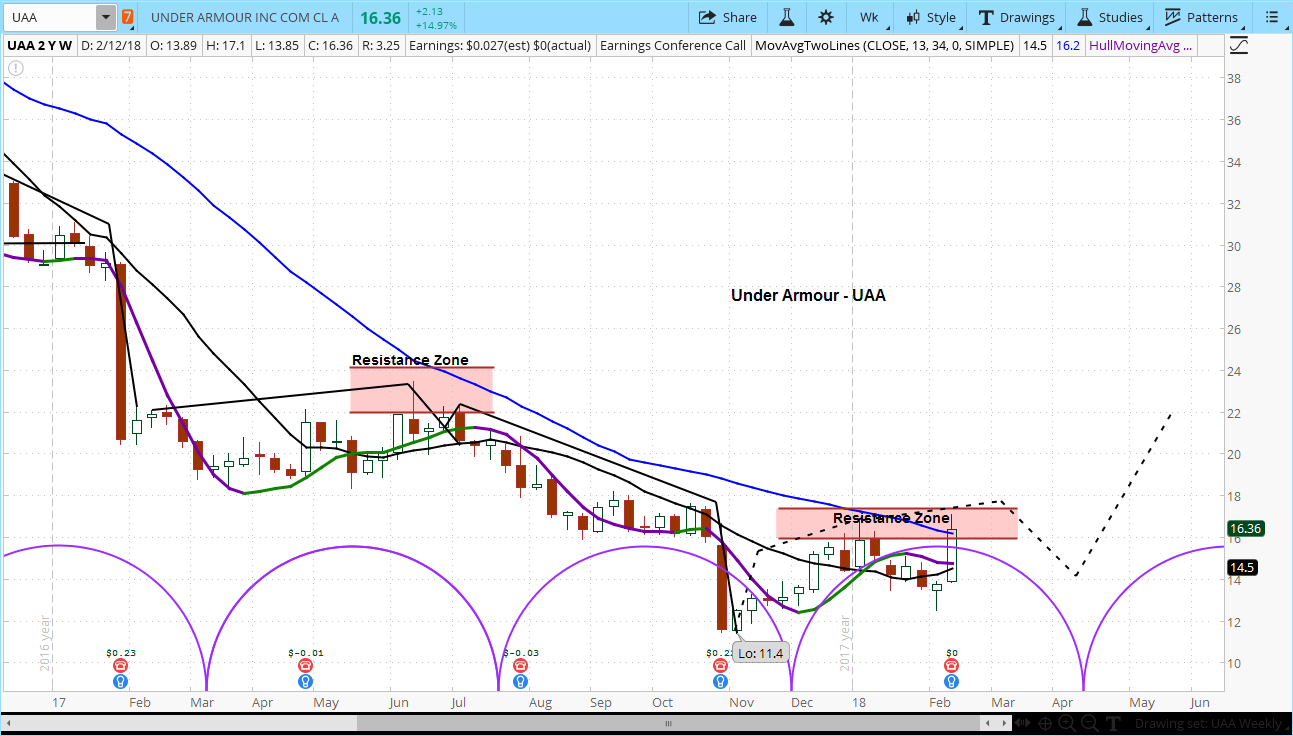The image size is (1293, 736).
Task: Click the November 2017 earnings lightbulb icon
Action: pyautogui.click(x=719, y=681)
